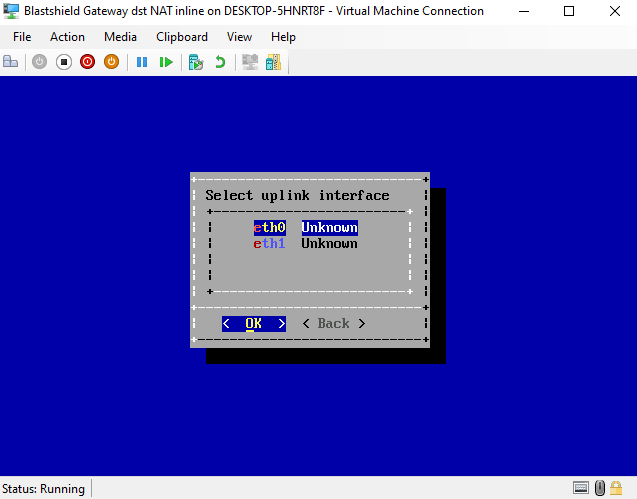Image resolution: width=637 pixels, height=499 pixels.
Task: Click the Ctrl+Alt+Delete toolbar icon
Action: pos(11,62)
